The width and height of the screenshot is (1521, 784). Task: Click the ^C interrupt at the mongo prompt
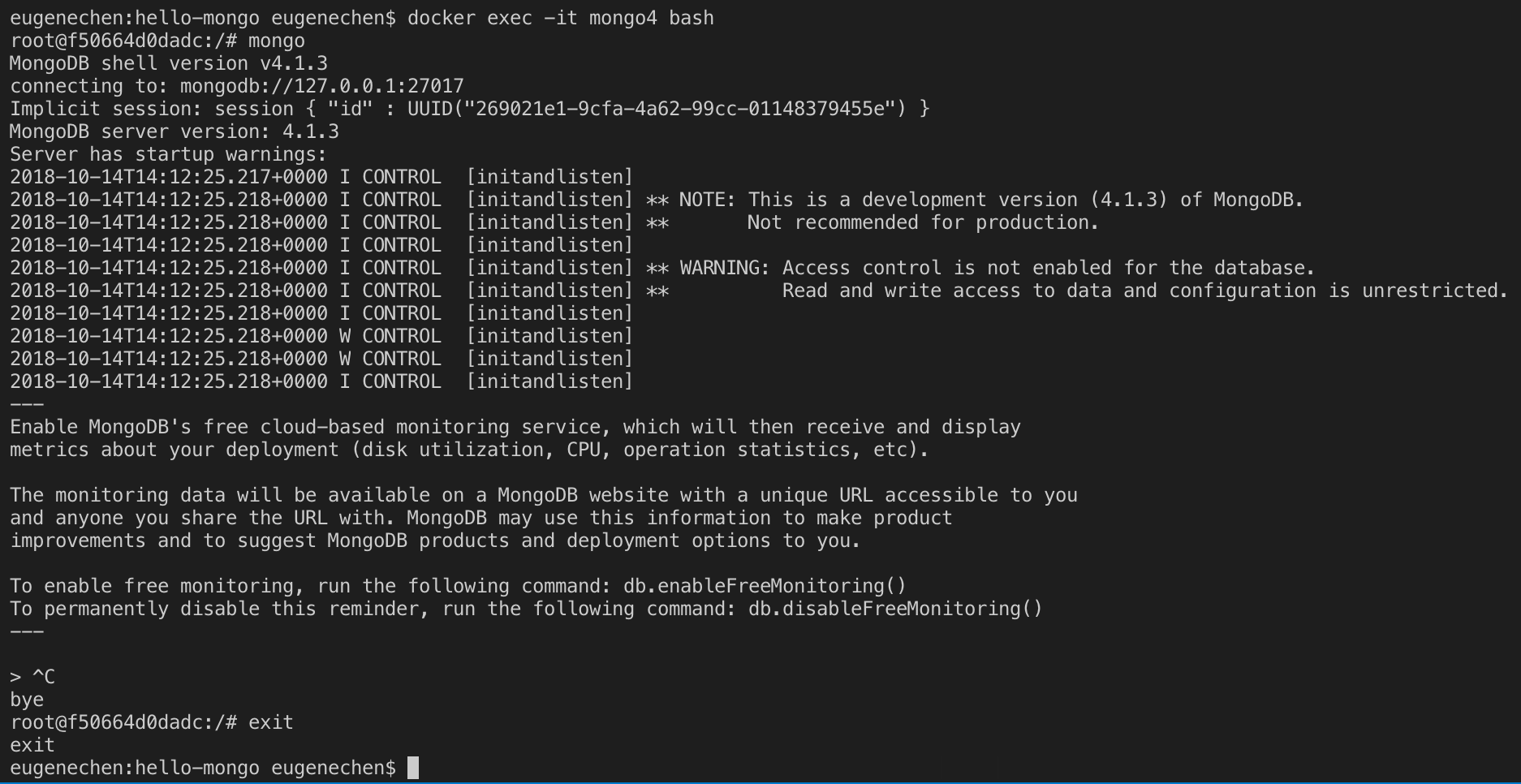pos(43,677)
